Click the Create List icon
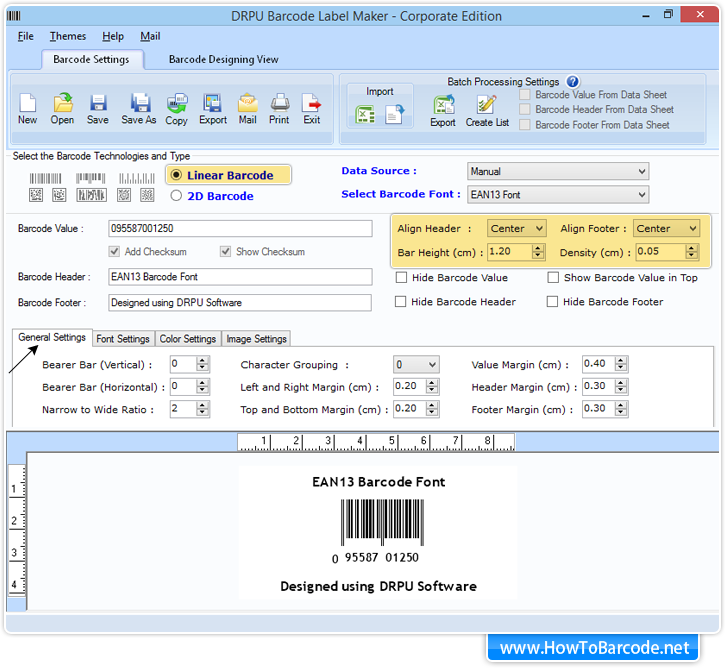Image resolution: width=725 pixels, height=668 pixels. [487, 105]
